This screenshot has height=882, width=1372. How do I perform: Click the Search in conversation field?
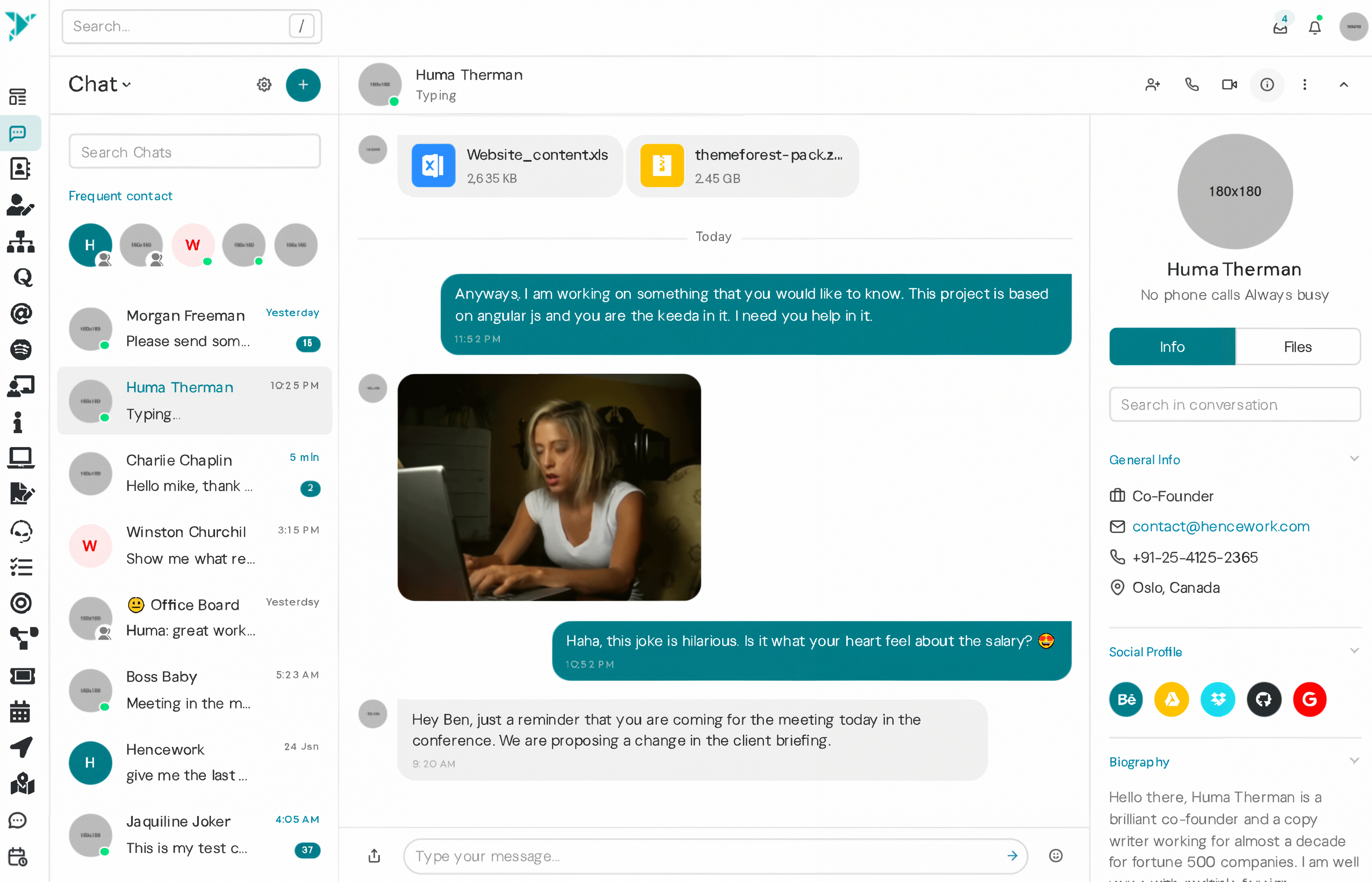1235,405
